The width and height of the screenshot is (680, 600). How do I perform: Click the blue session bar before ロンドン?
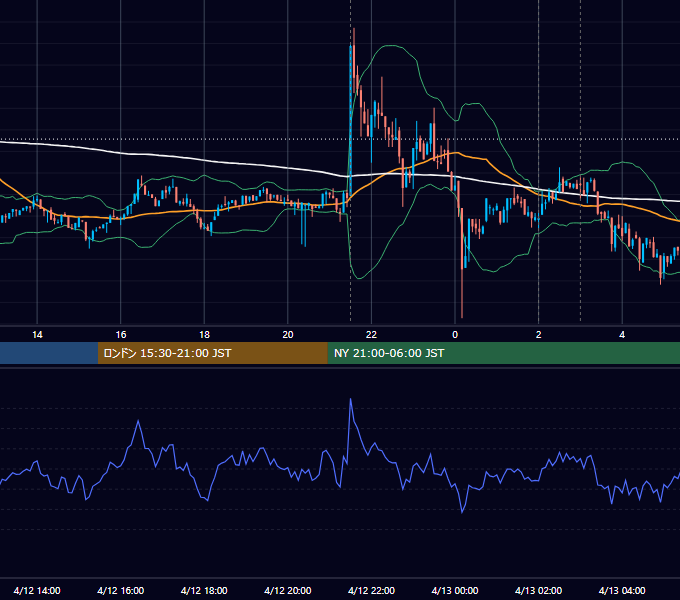click(x=49, y=353)
